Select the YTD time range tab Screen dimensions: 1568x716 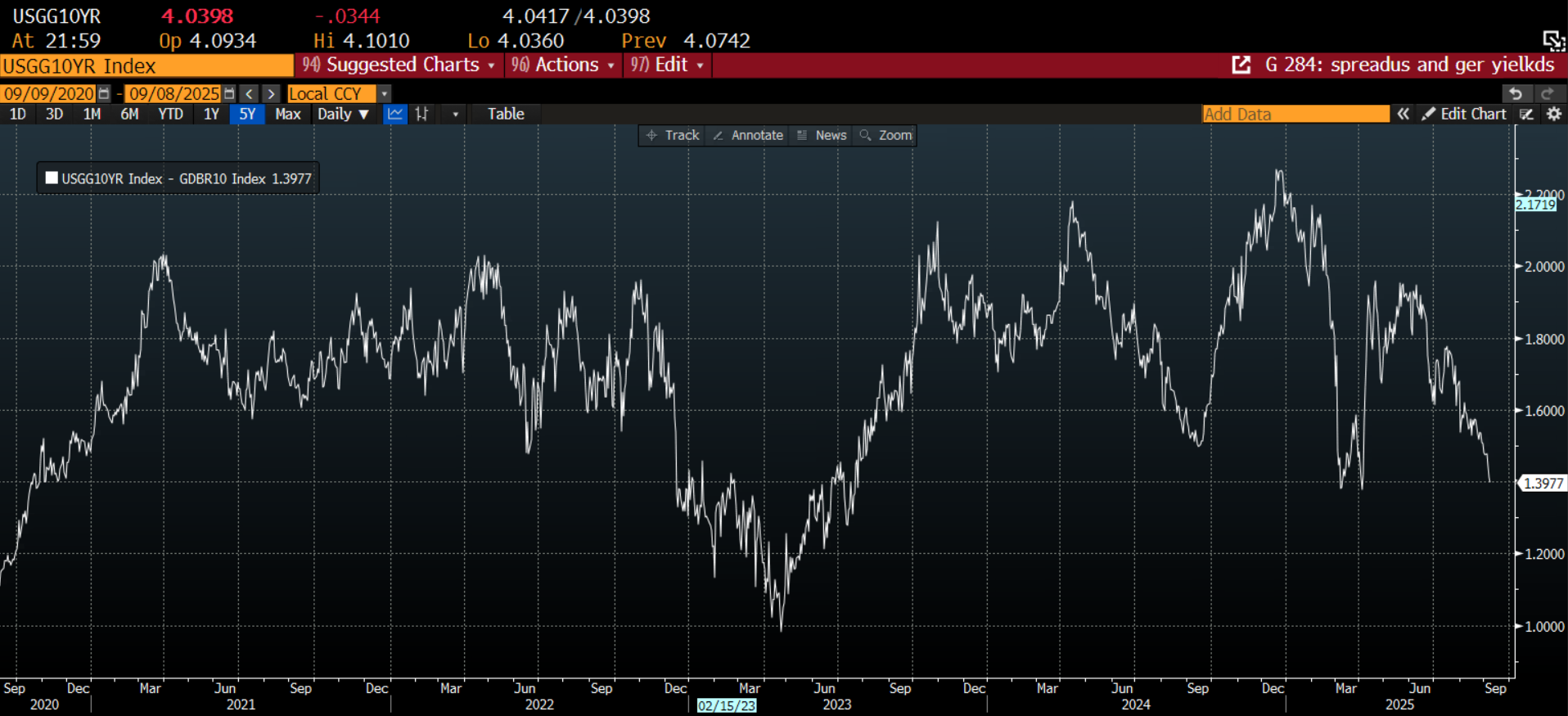pyautogui.click(x=170, y=114)
